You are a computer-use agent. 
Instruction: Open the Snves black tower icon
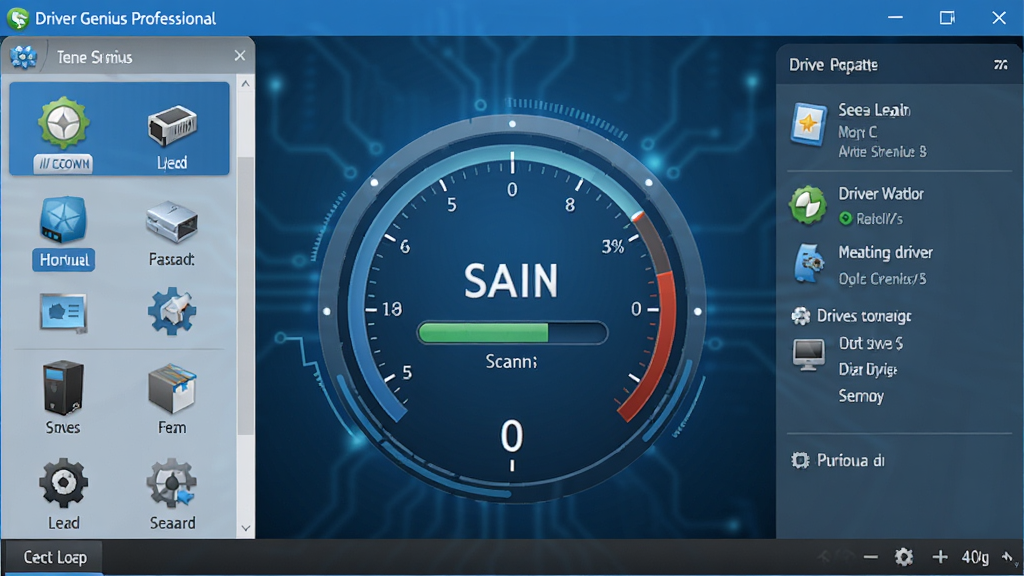click(63, 388)
